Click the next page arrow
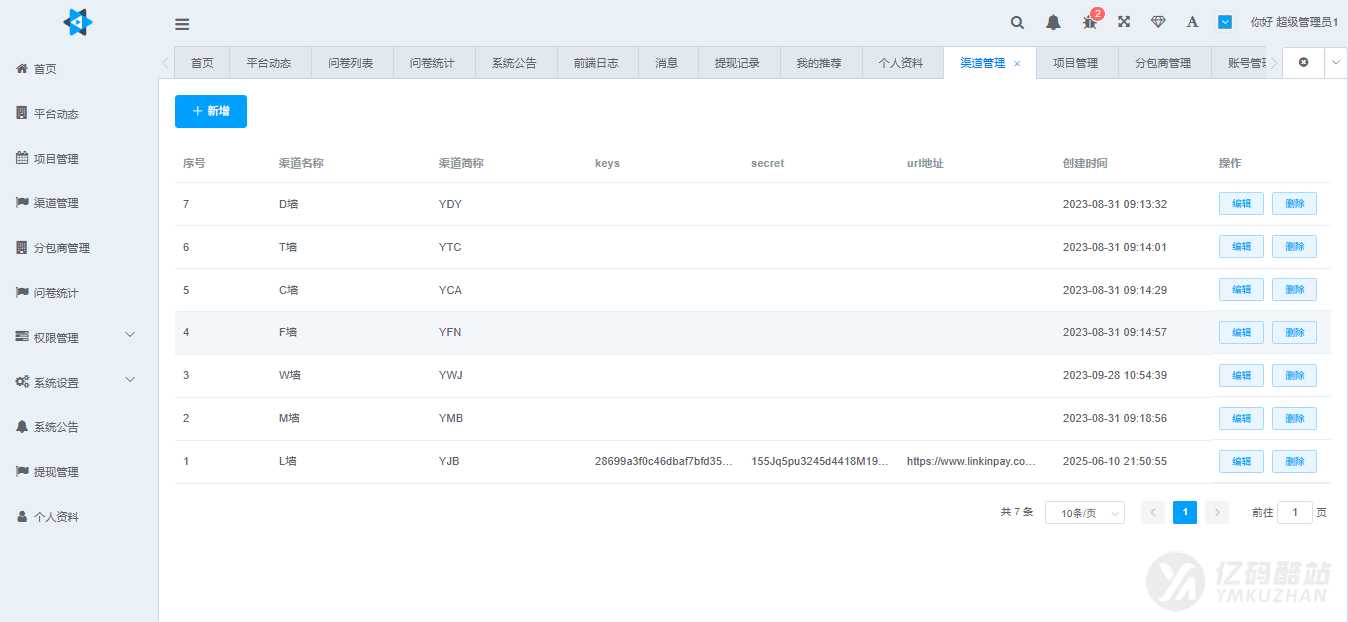 point(1217,512)
